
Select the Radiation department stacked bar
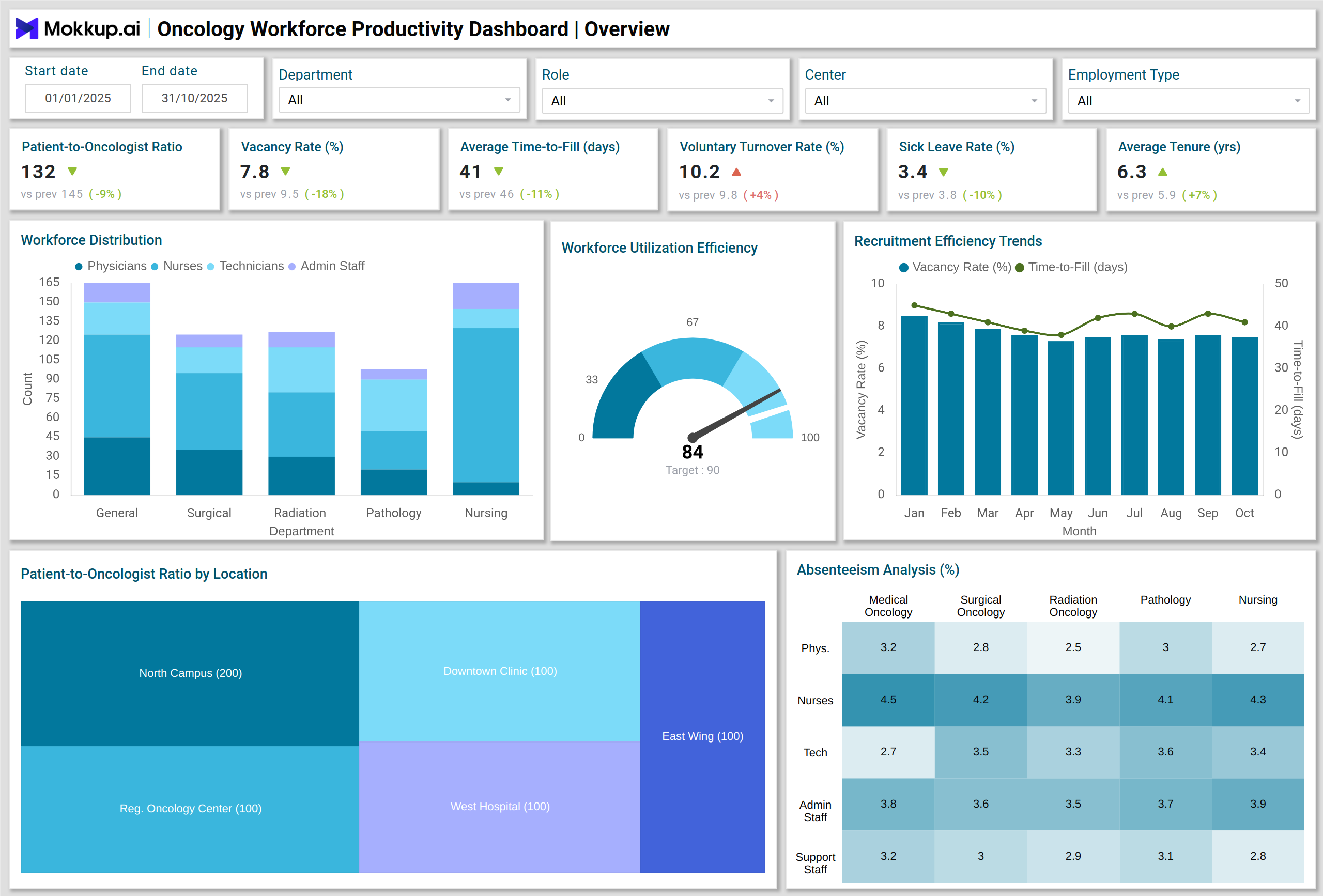(x=301, y=413)
